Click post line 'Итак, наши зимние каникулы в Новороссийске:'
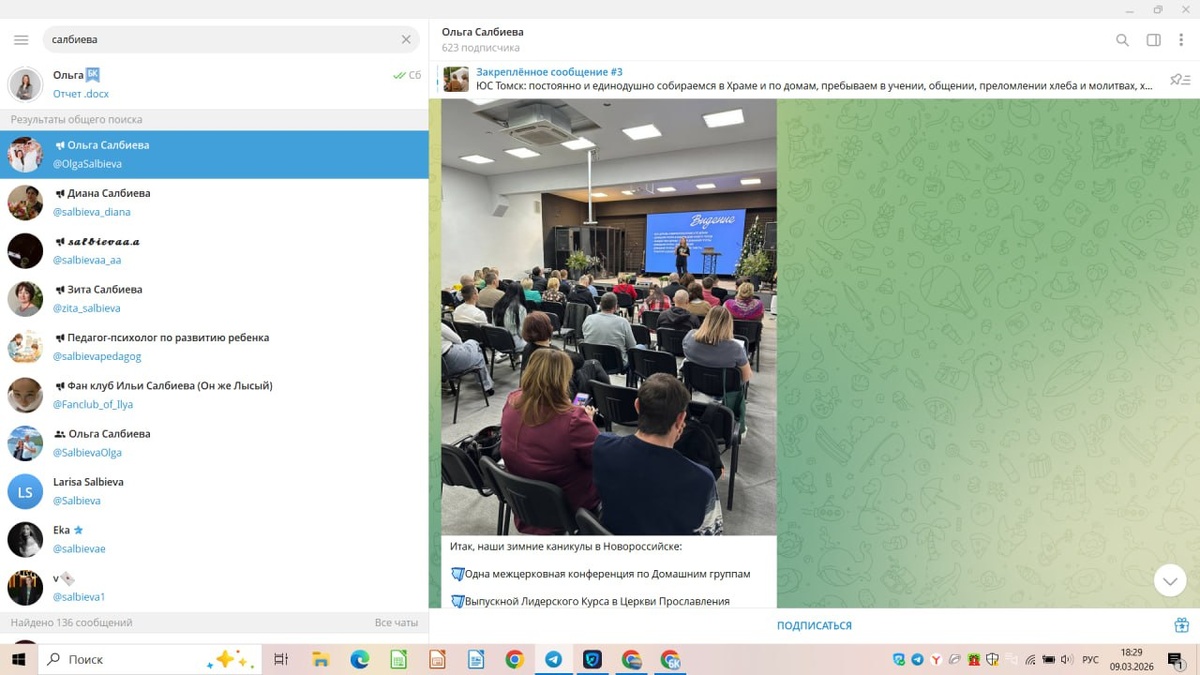The width and height of the screenshot is (1200, 675). 566,547
